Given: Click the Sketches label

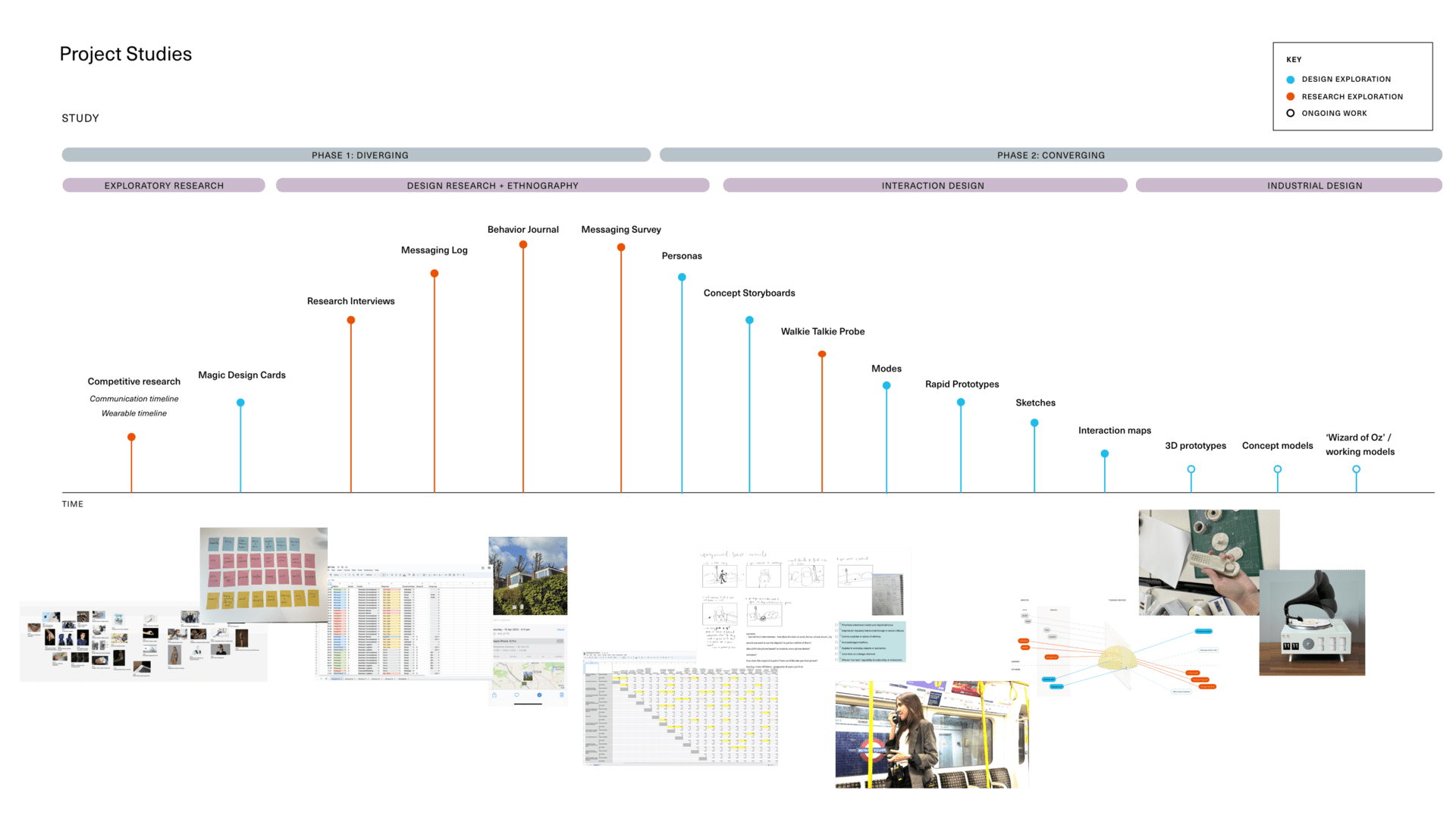Looking at the screenshot, I should click(1036, 403).
